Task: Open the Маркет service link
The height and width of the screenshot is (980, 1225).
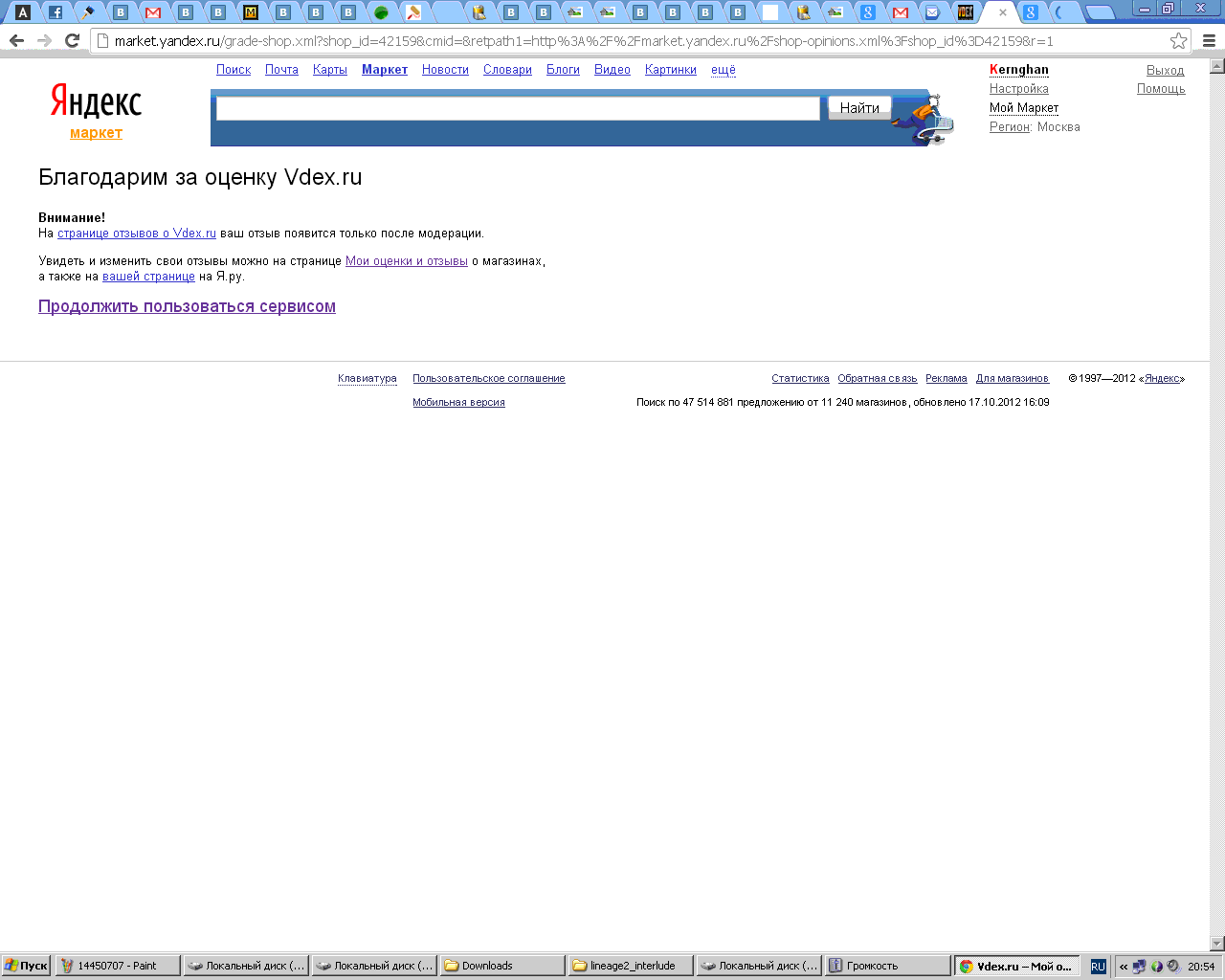Action: 385,70
